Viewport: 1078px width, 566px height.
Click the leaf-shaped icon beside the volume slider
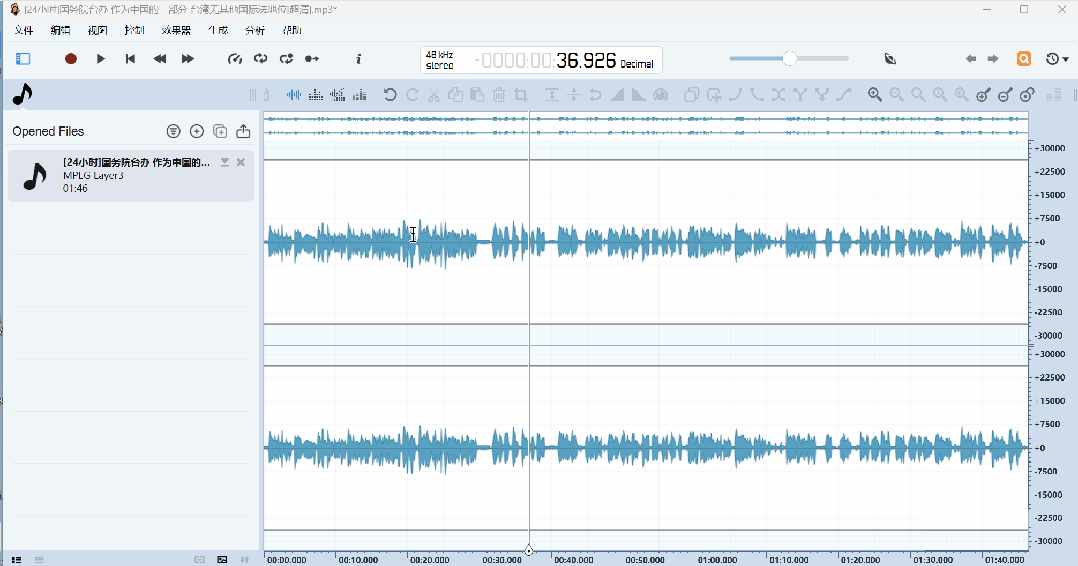pyautogui.click(x=890, y=58)
